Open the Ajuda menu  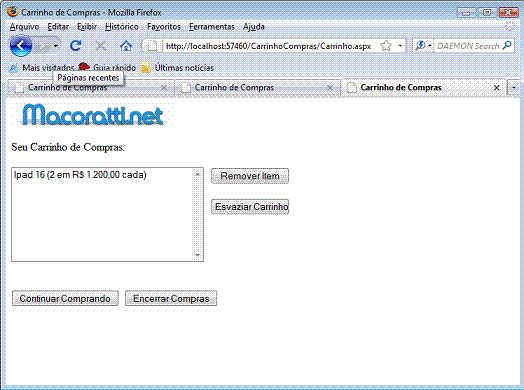coord(254,27)
